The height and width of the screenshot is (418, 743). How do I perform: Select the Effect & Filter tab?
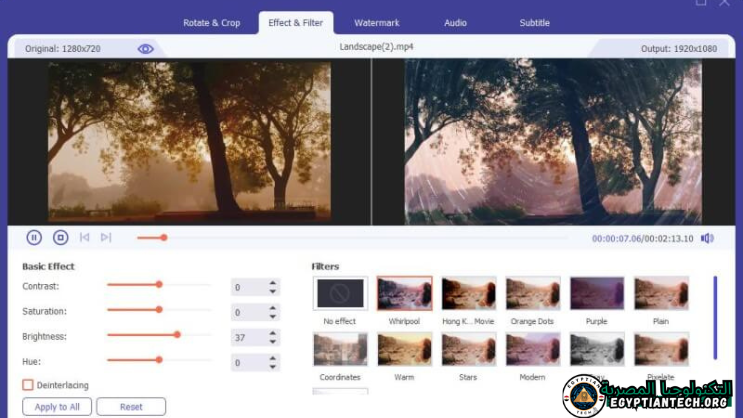(x=296, y=23)
